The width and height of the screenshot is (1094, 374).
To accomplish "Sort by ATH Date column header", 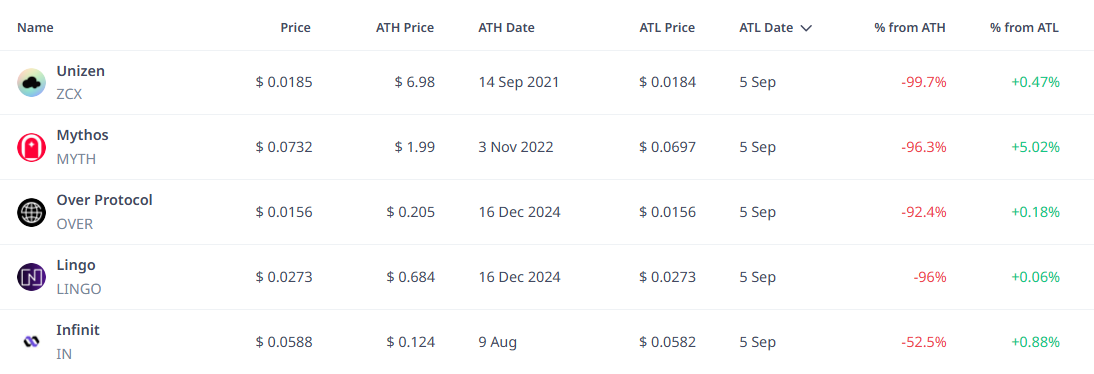I will (507, 28).
